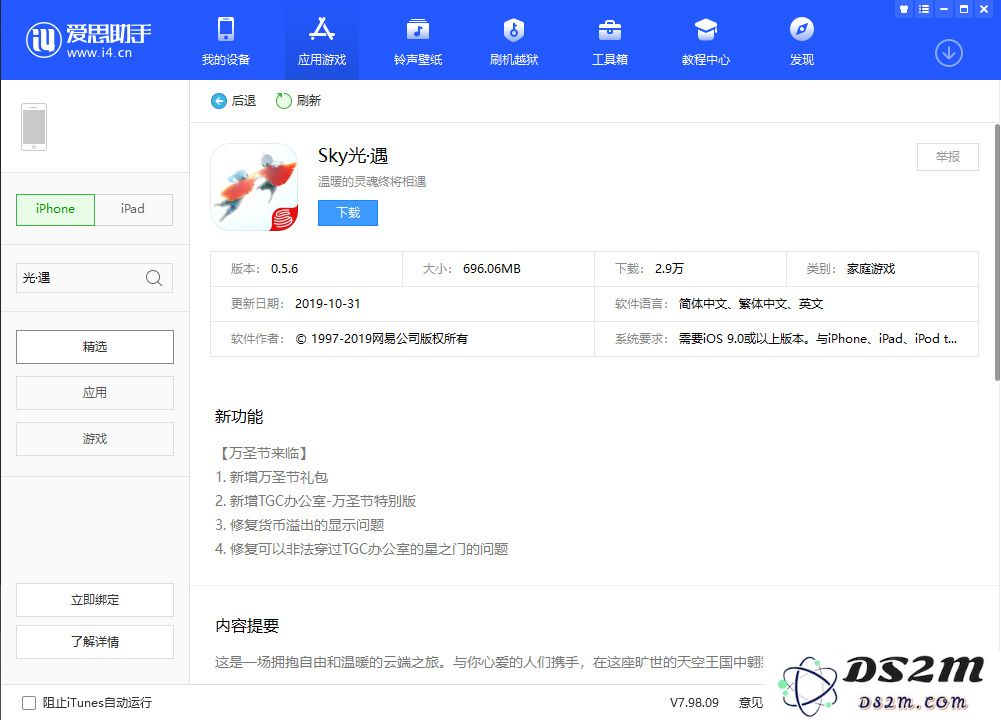Click 立即绑定 bind now button
Screen dimensions: 1001x720
pyautogui.click(x=94, y=600)
